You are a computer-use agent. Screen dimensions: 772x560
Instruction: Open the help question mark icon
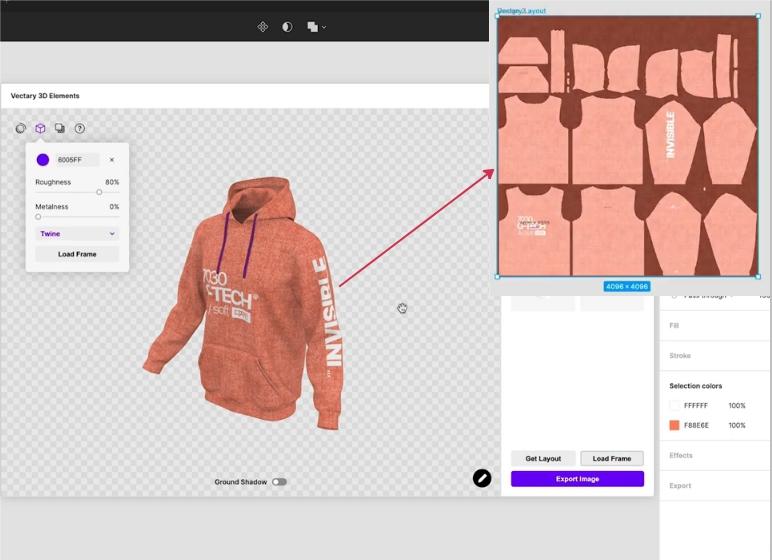click(80, 128)
